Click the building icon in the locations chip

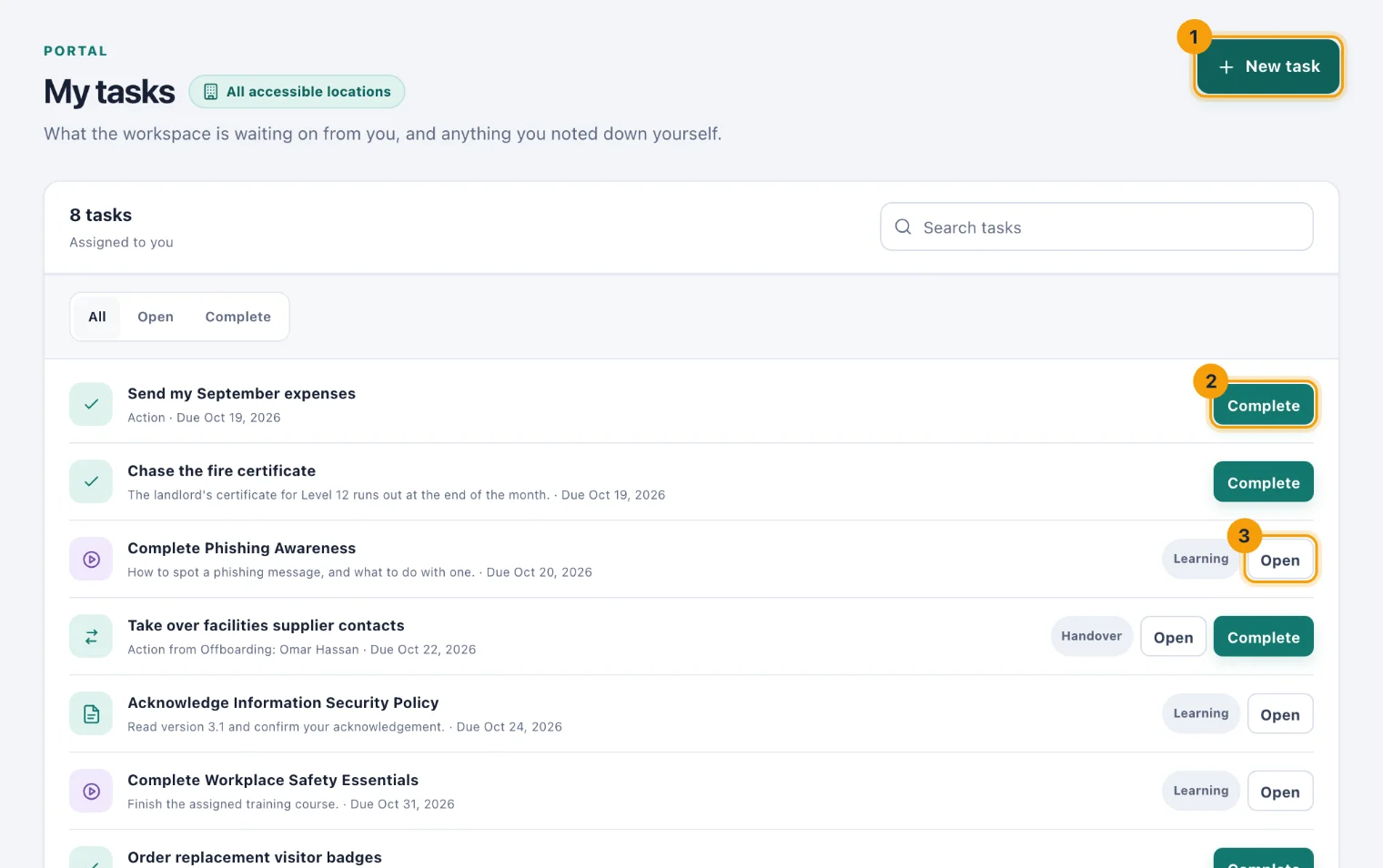(x=210, y=91)
